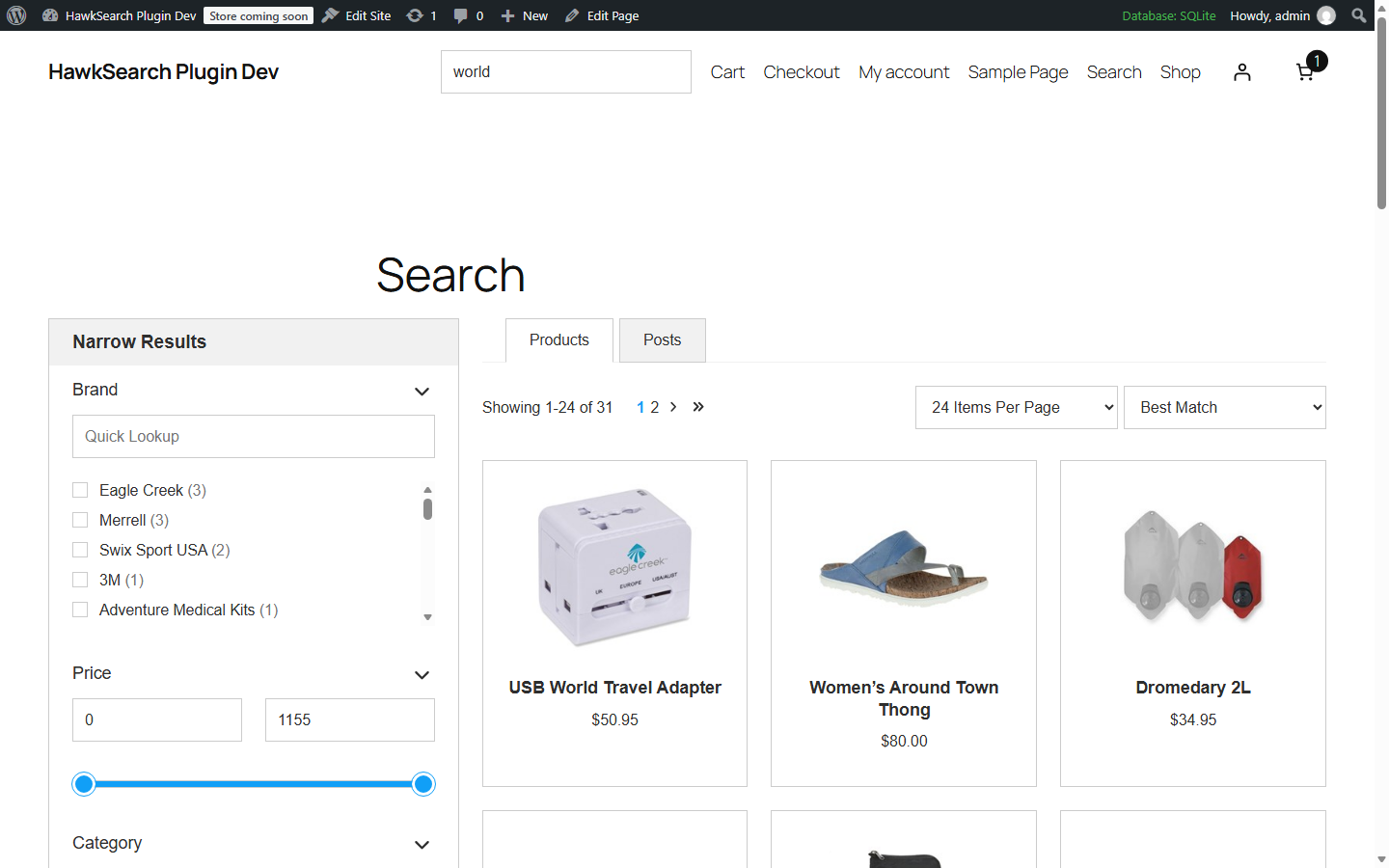Screen dimensions: 1389x868
Task: Focus the minimum price field showing 0
Action: [157, 720]
